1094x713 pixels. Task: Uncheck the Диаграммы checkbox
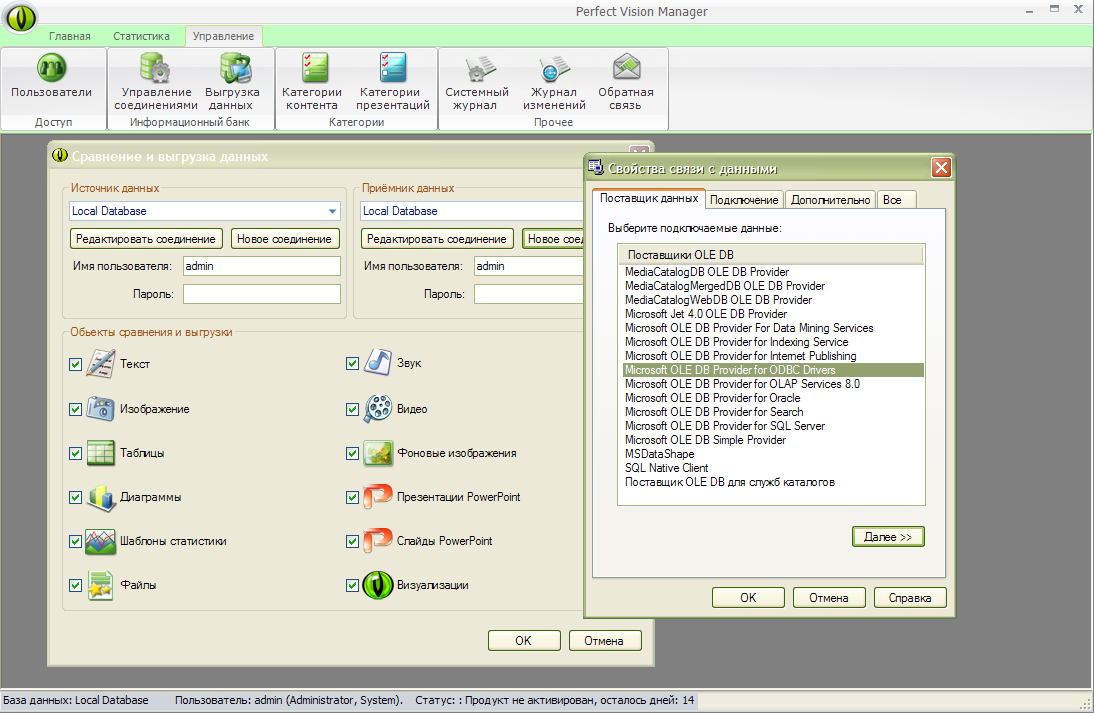[75, 497]
